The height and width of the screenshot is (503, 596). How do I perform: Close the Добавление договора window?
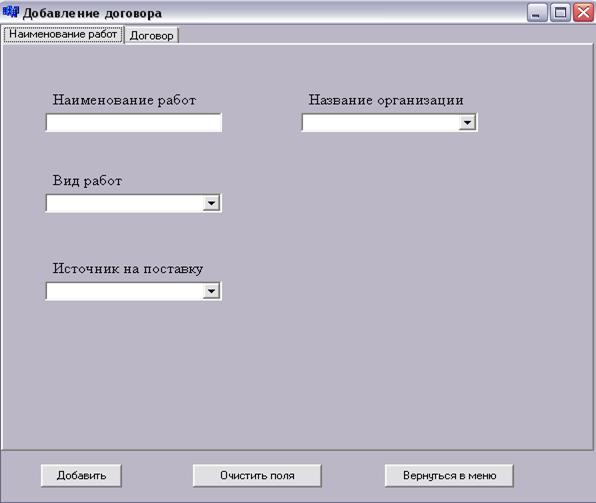(x=583, y=13)
